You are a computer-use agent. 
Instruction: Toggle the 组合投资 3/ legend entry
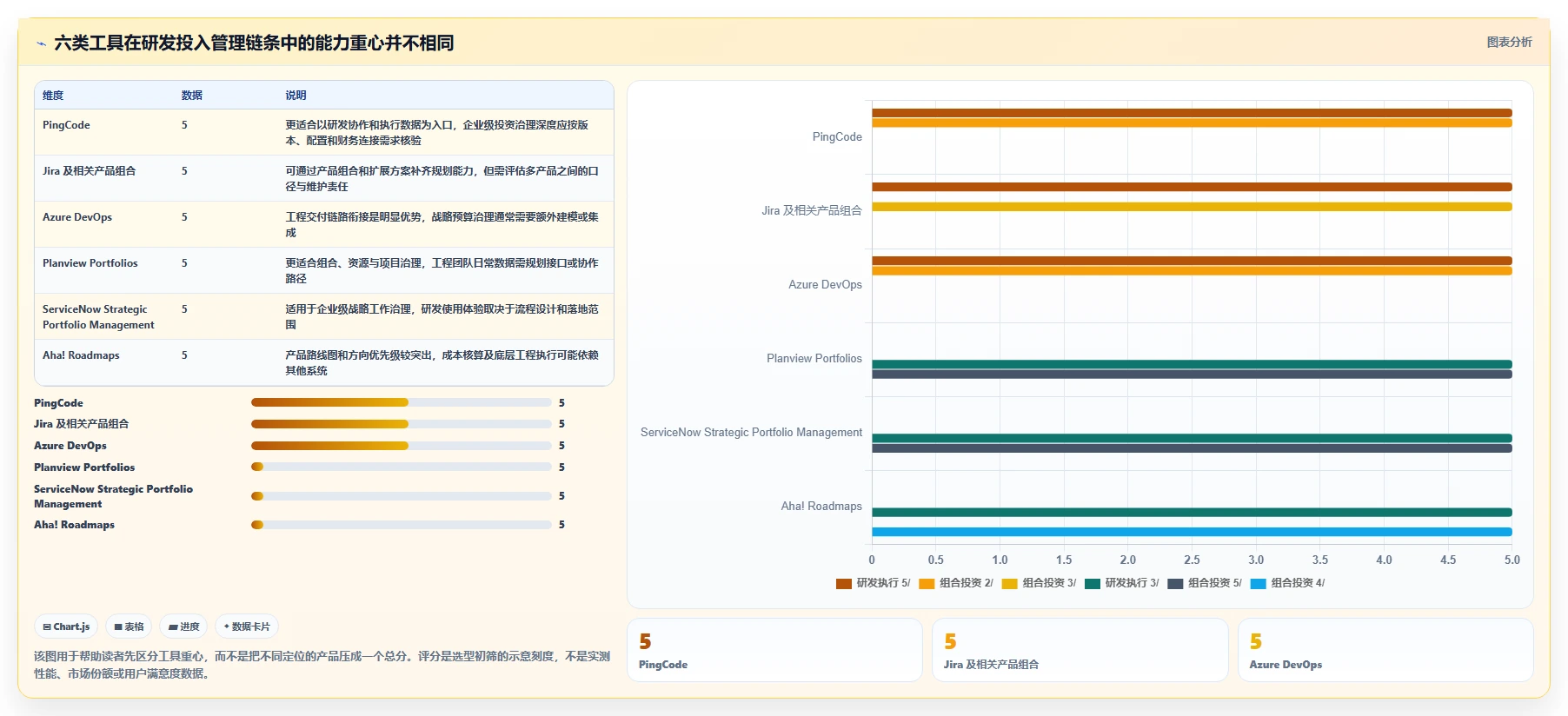coord(1039,583)
